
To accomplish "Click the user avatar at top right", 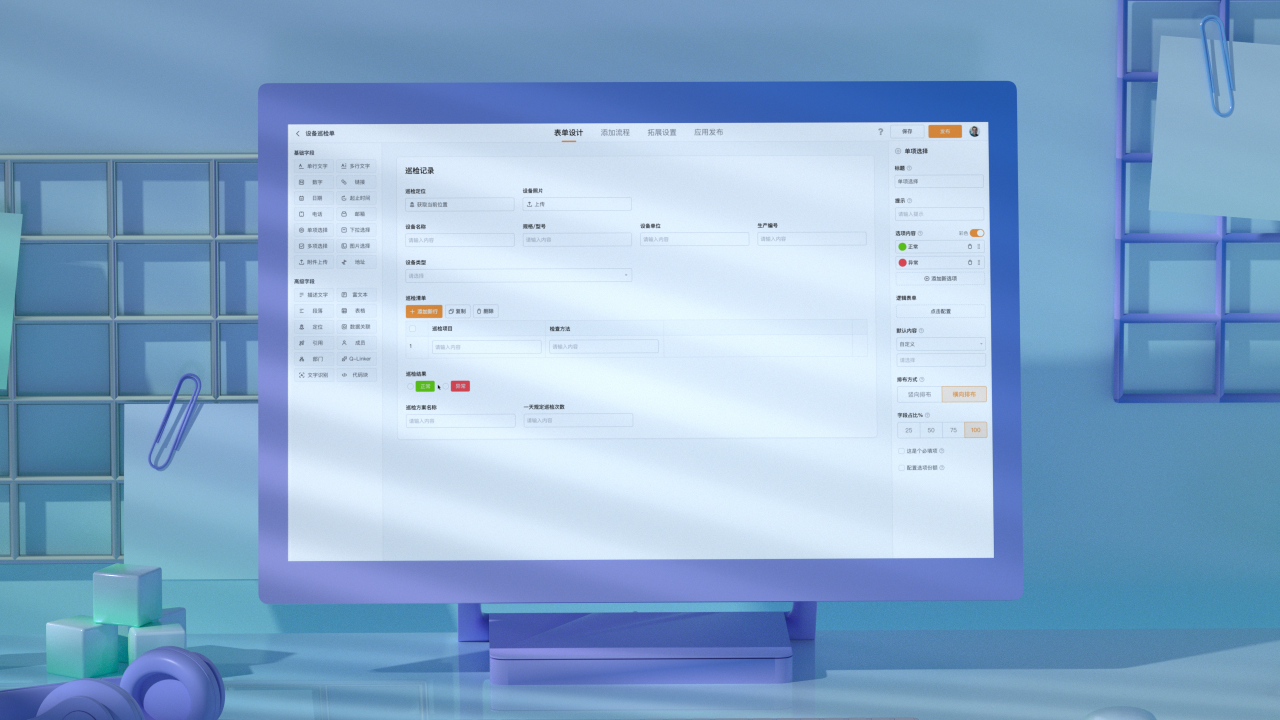I will click(x=974, y=131).
